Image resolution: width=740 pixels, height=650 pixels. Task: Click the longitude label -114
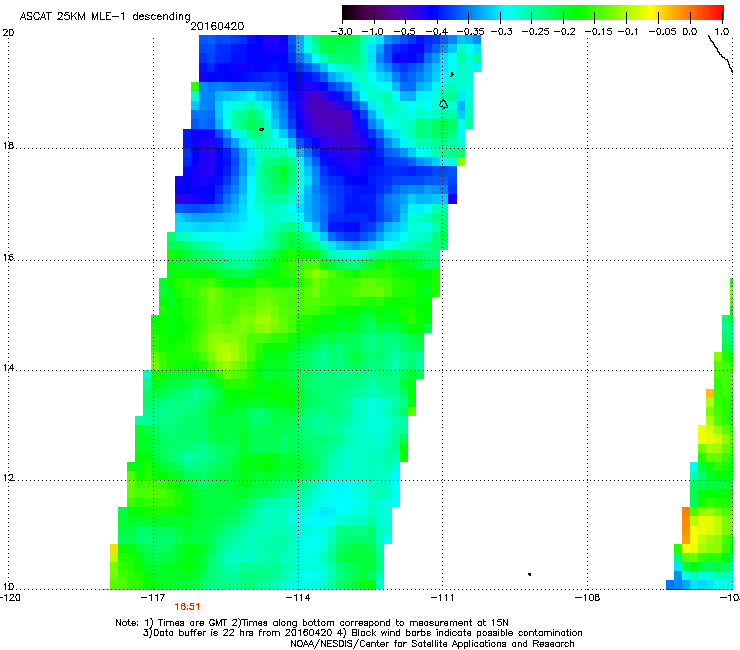[298, 598]
